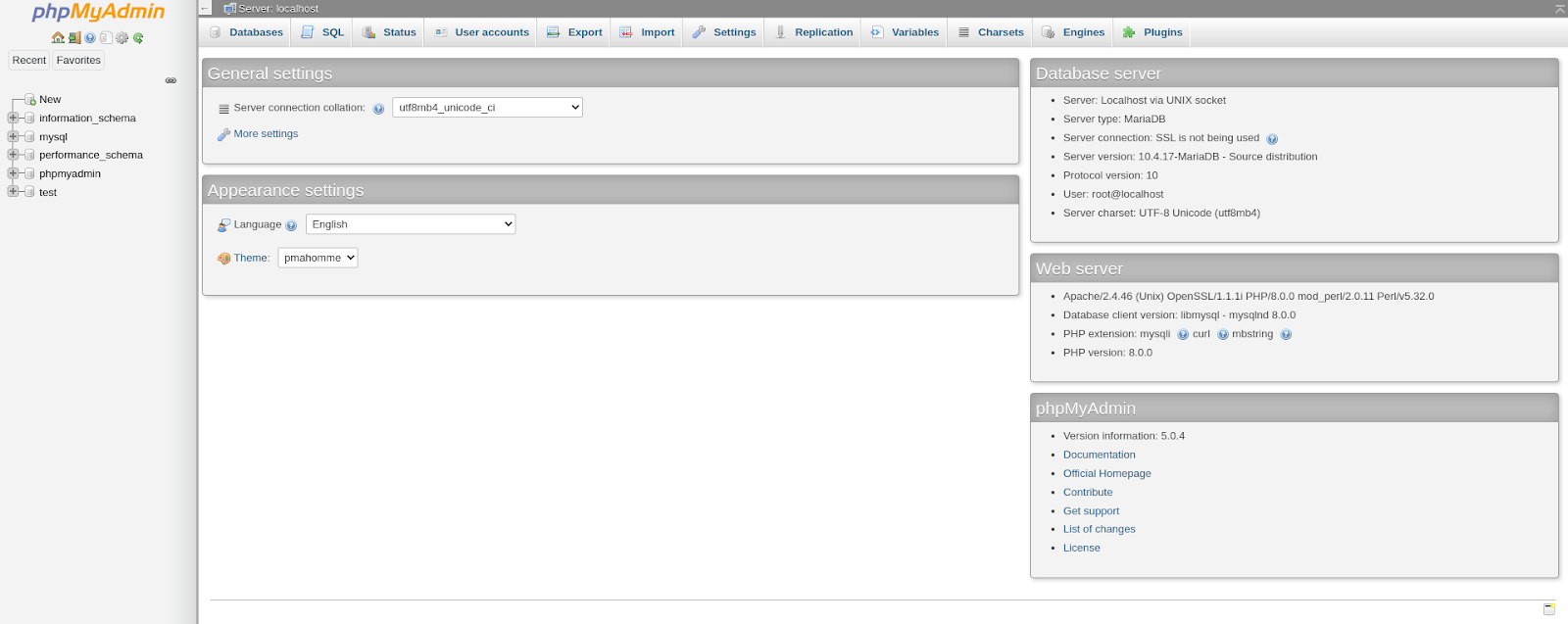
Task: Open navigation panel settings gear icon
Action: click(x=122, y=38)
